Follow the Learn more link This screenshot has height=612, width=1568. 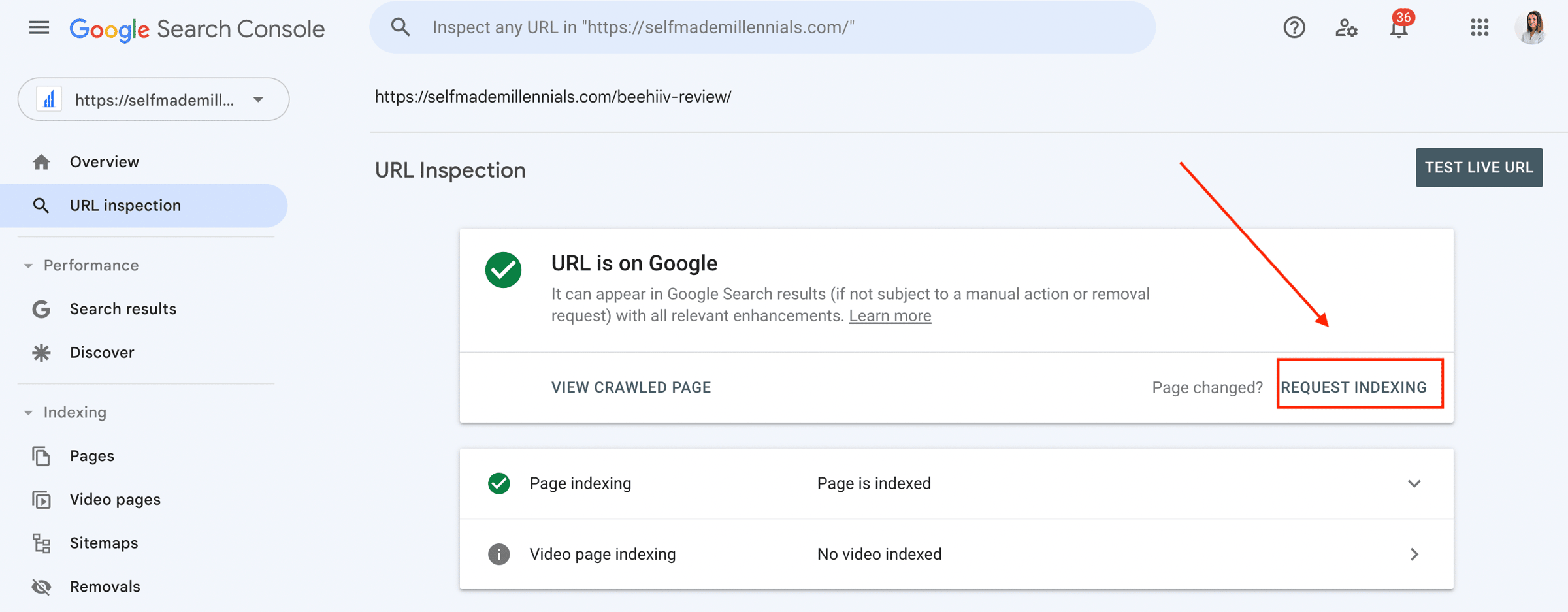click(x=890, y=316)
